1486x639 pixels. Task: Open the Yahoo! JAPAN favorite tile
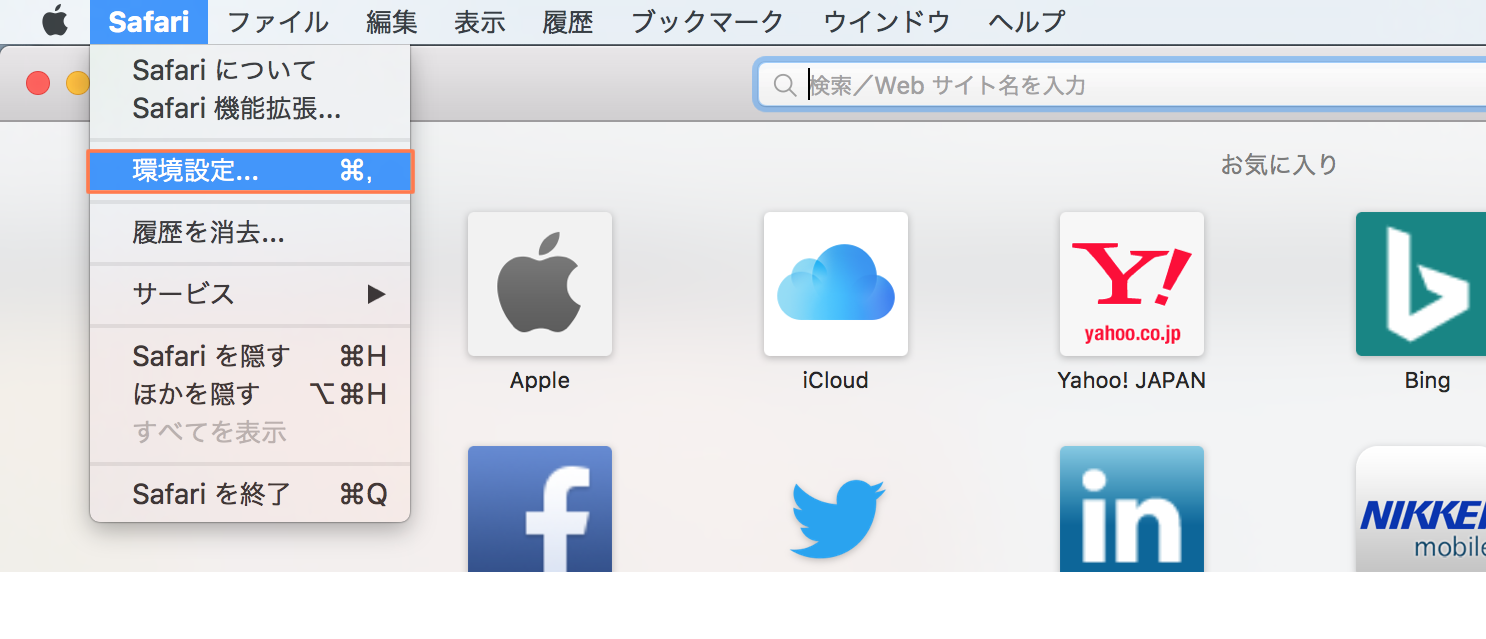[x=1132, y=284]
